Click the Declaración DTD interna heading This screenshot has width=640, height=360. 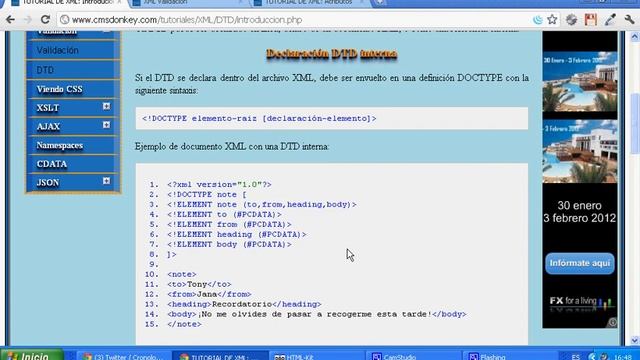331,53
